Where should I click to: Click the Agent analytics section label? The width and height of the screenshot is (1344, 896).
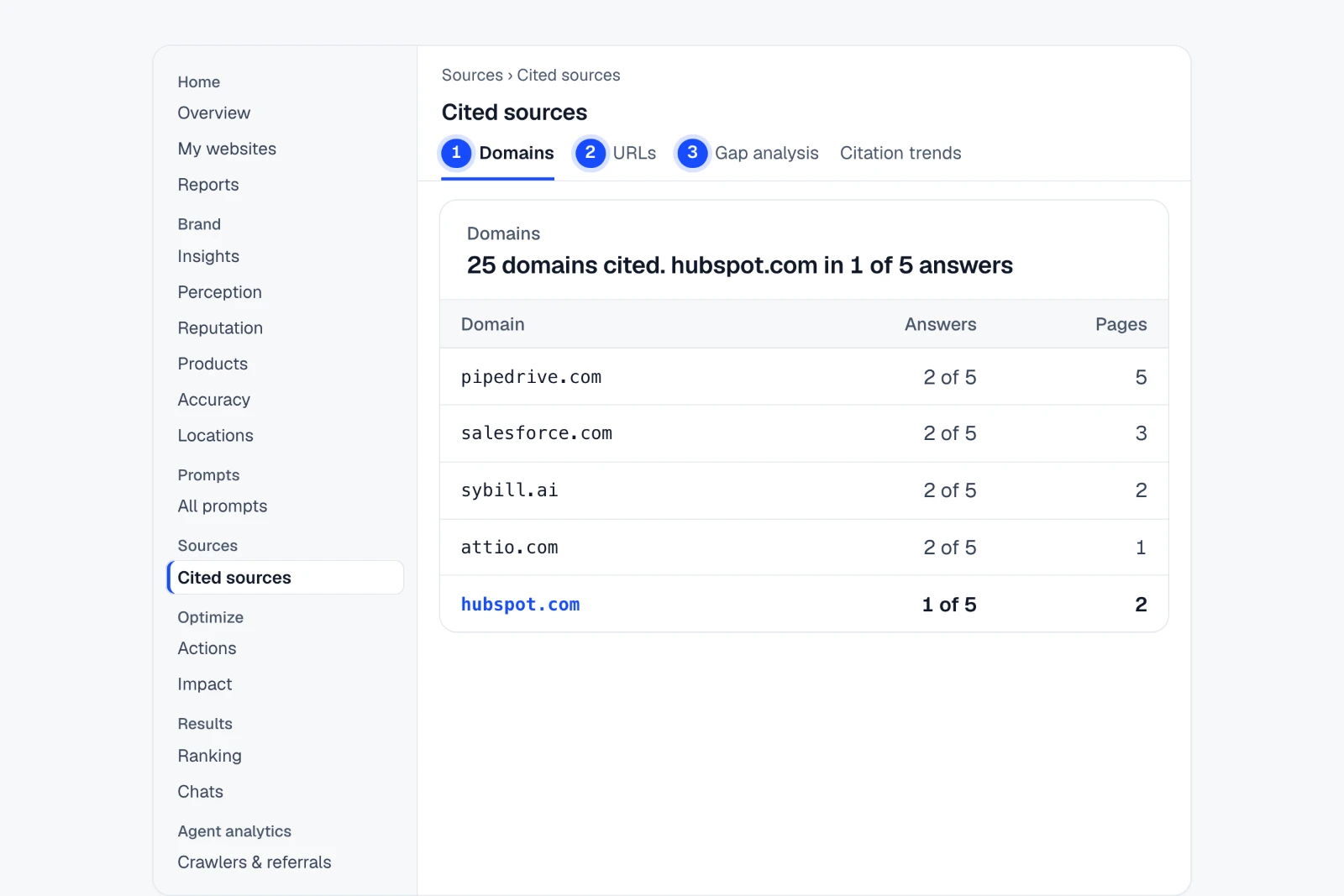pyautogui.click(x=234, y=831)
